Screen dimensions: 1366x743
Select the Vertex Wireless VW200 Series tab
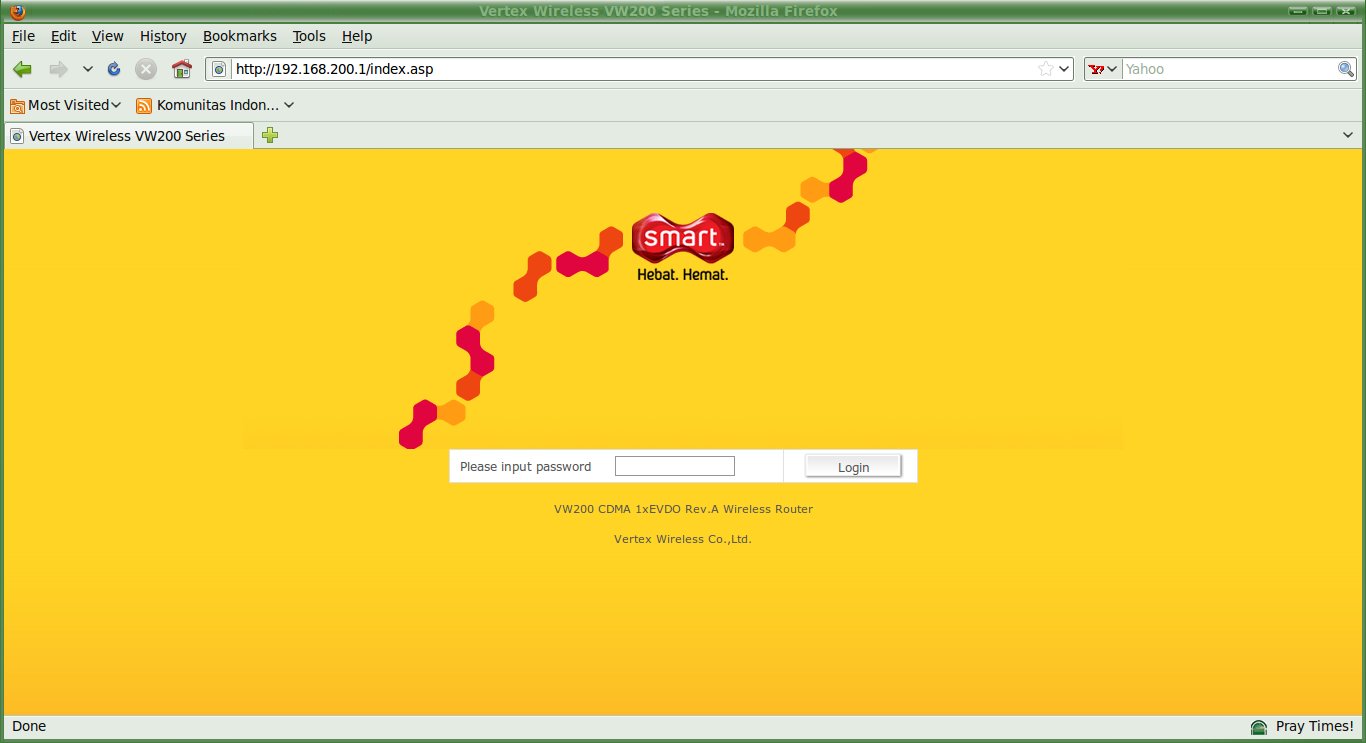[129, 136]
